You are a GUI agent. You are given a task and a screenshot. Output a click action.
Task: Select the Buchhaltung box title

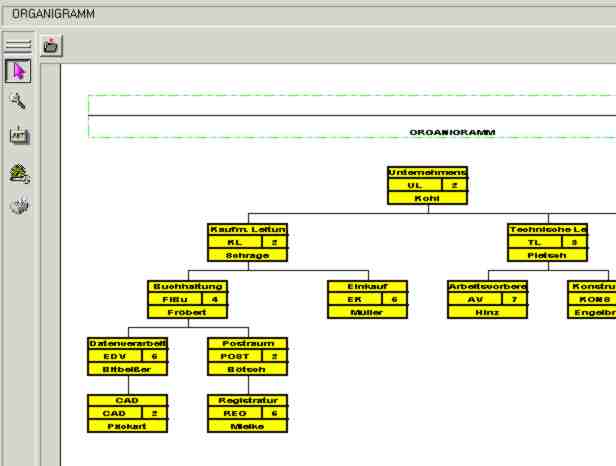coord(187,286)
